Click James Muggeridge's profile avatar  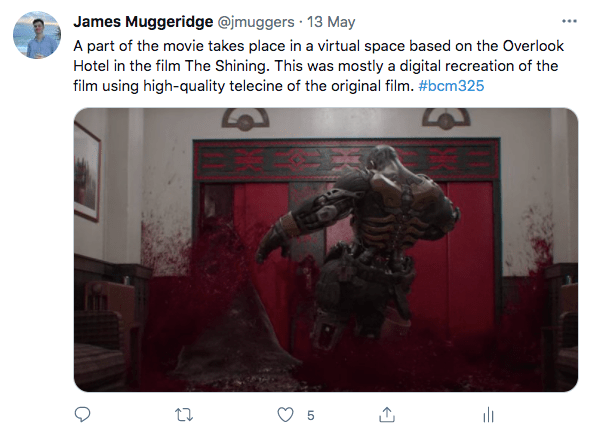click(37, 35)
